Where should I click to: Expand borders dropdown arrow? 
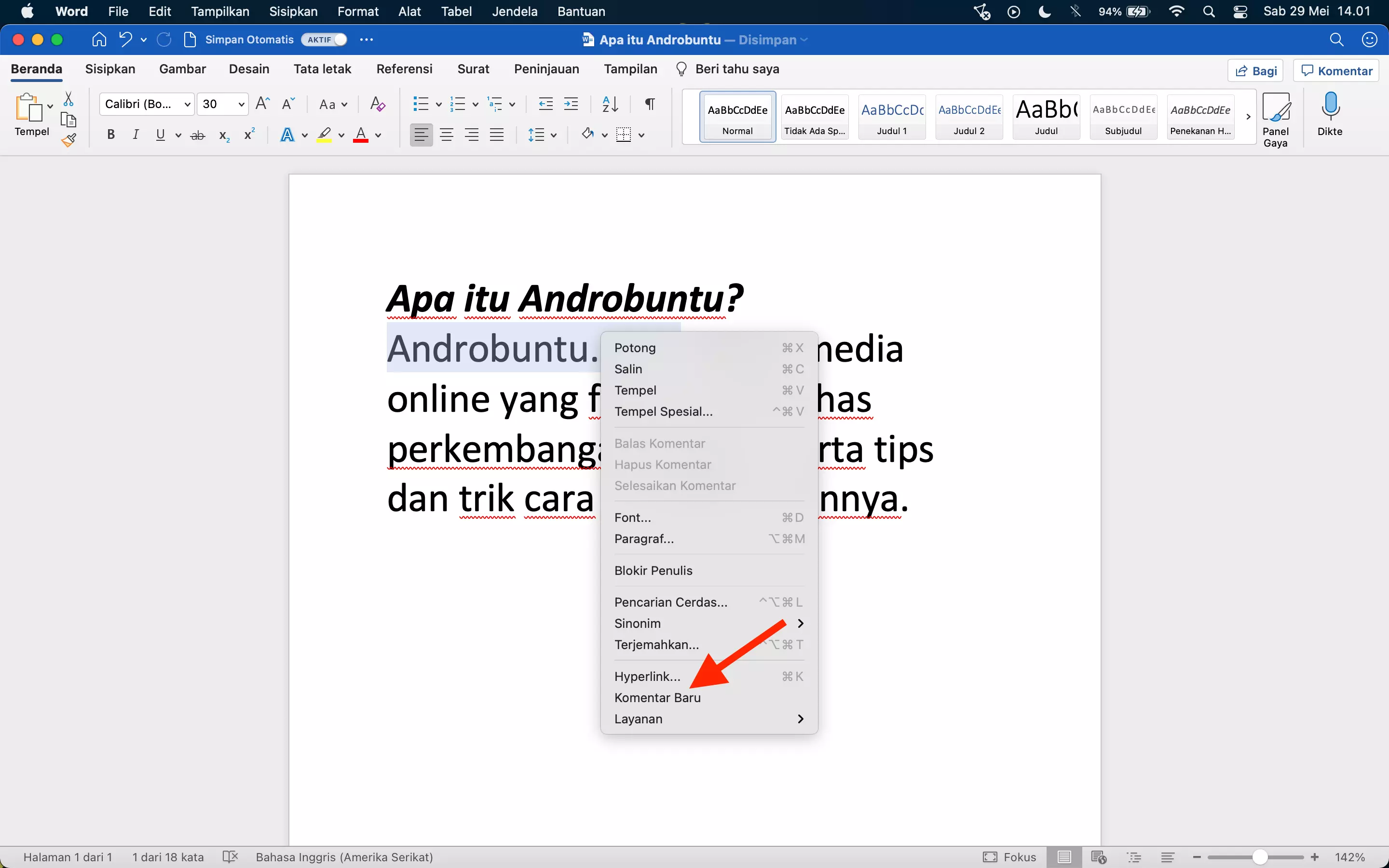click(642, 136)
